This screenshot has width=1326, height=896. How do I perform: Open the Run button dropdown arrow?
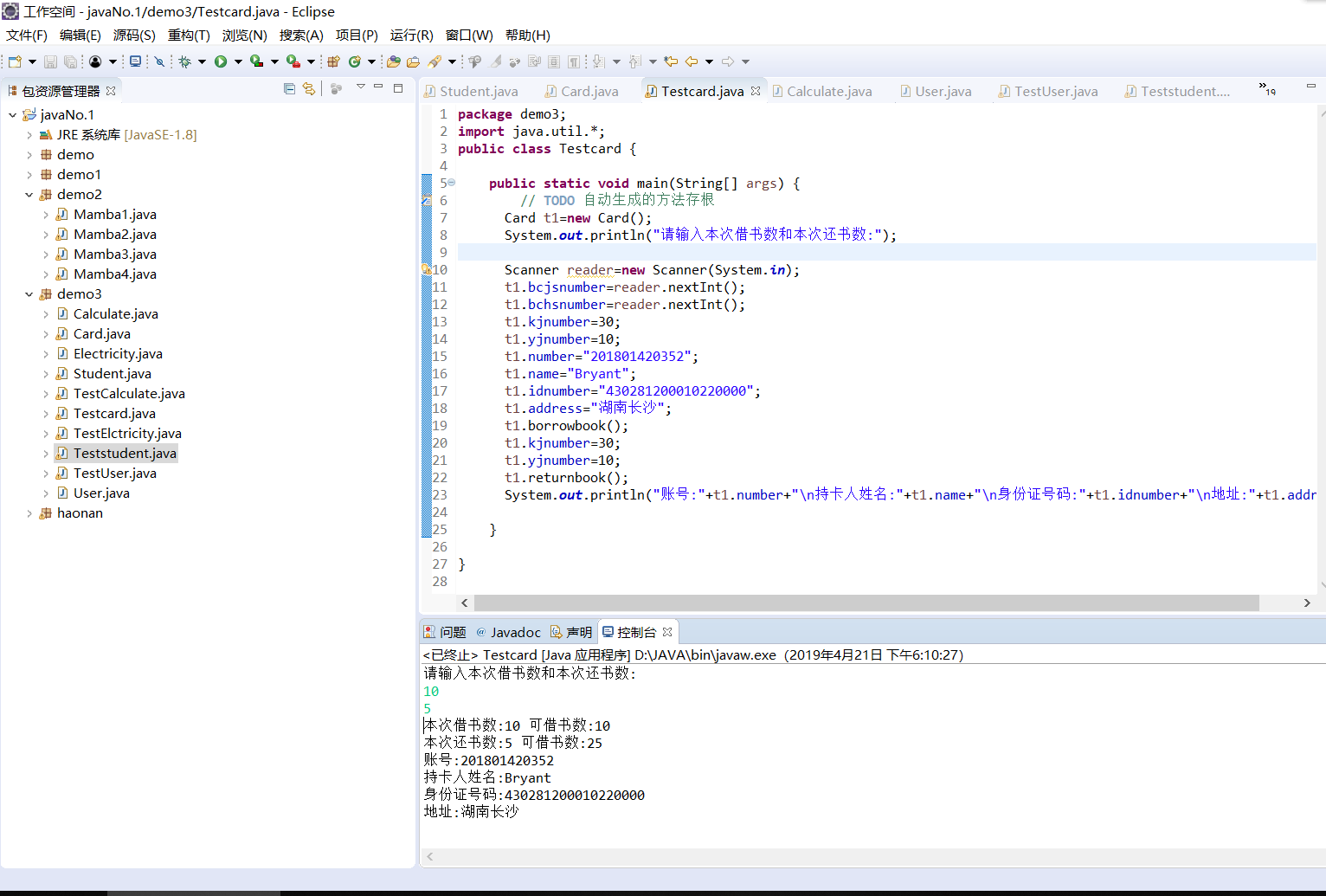[238, 61]
